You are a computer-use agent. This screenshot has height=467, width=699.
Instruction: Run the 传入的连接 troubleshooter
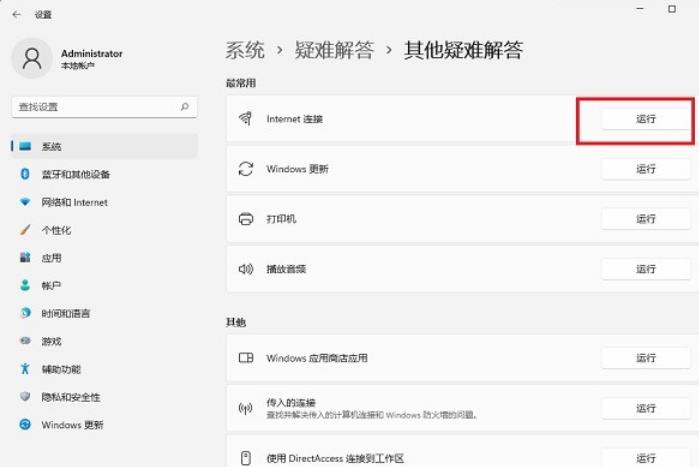[x=646, y=408]
